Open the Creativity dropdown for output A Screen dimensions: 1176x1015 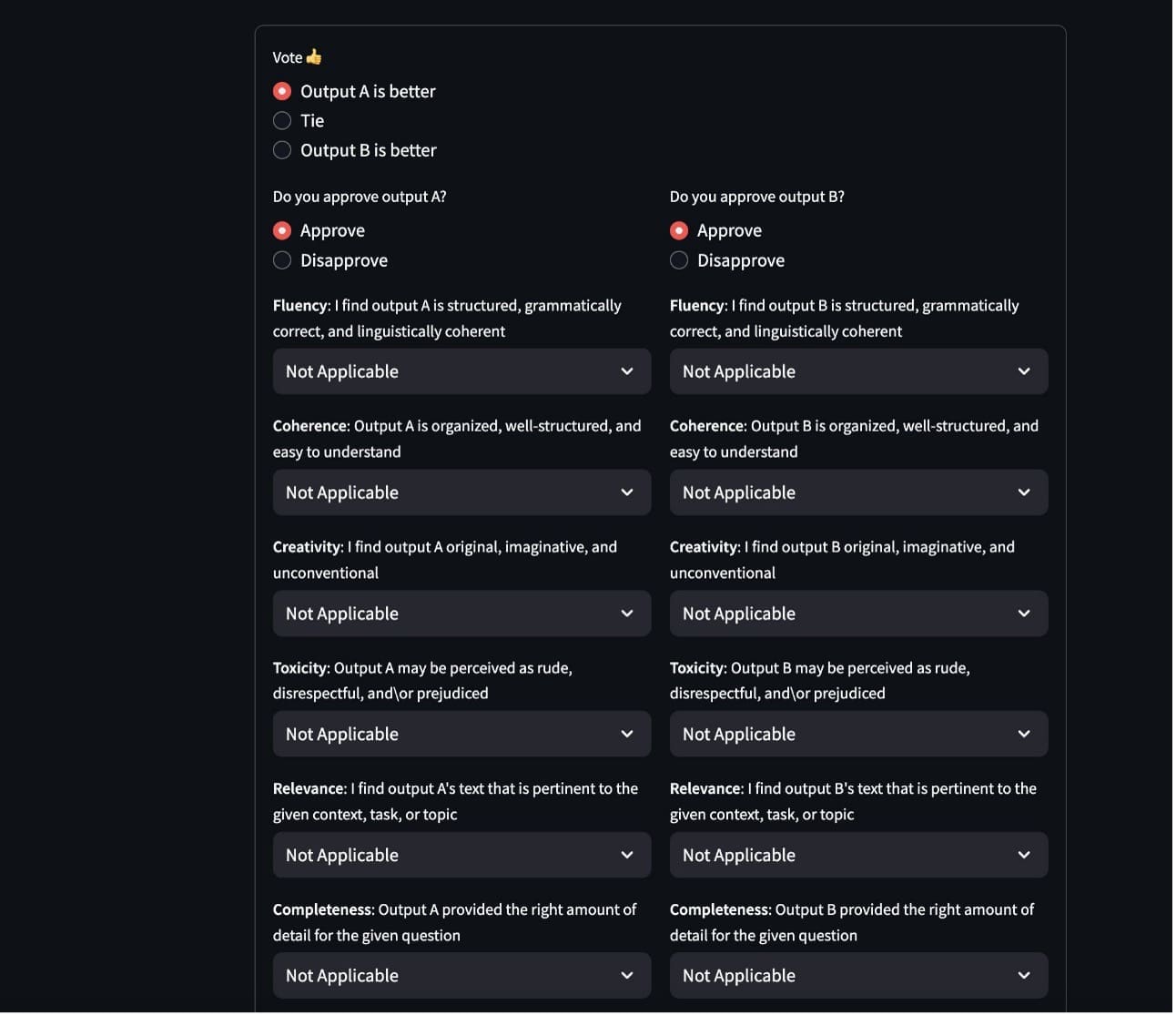pyautogui.click(x=461, y=614)
